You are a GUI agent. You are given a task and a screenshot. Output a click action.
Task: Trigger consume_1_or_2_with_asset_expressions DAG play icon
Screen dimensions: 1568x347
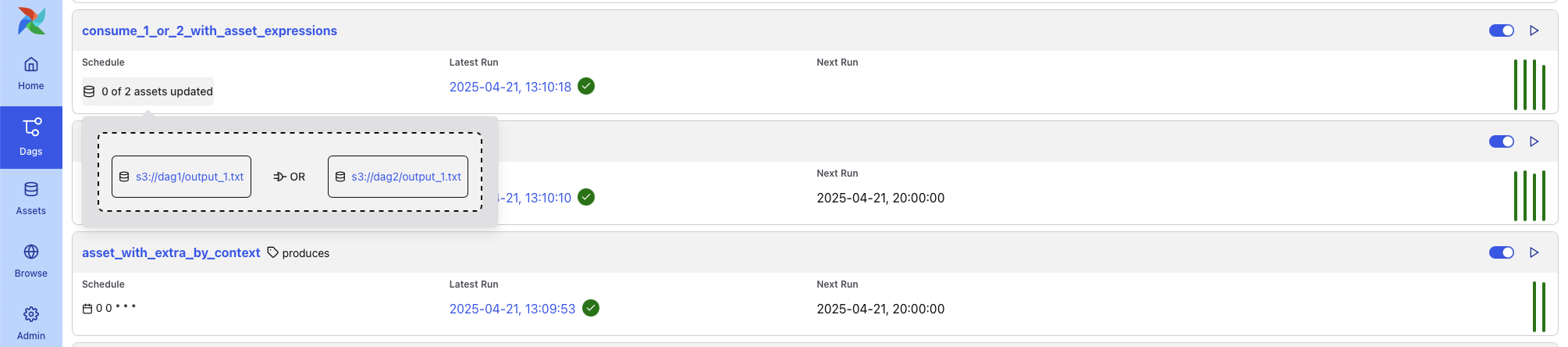click(1534, 30)
